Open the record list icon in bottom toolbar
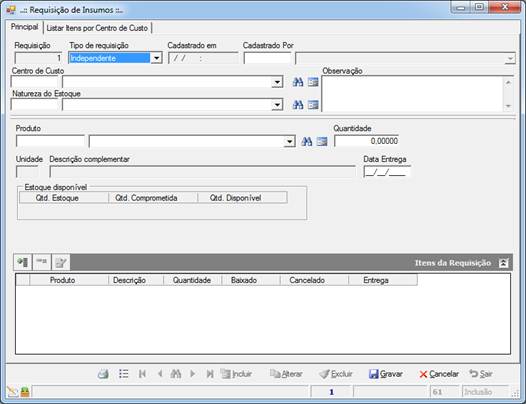The image size is (526, 404). click(123, 374)
